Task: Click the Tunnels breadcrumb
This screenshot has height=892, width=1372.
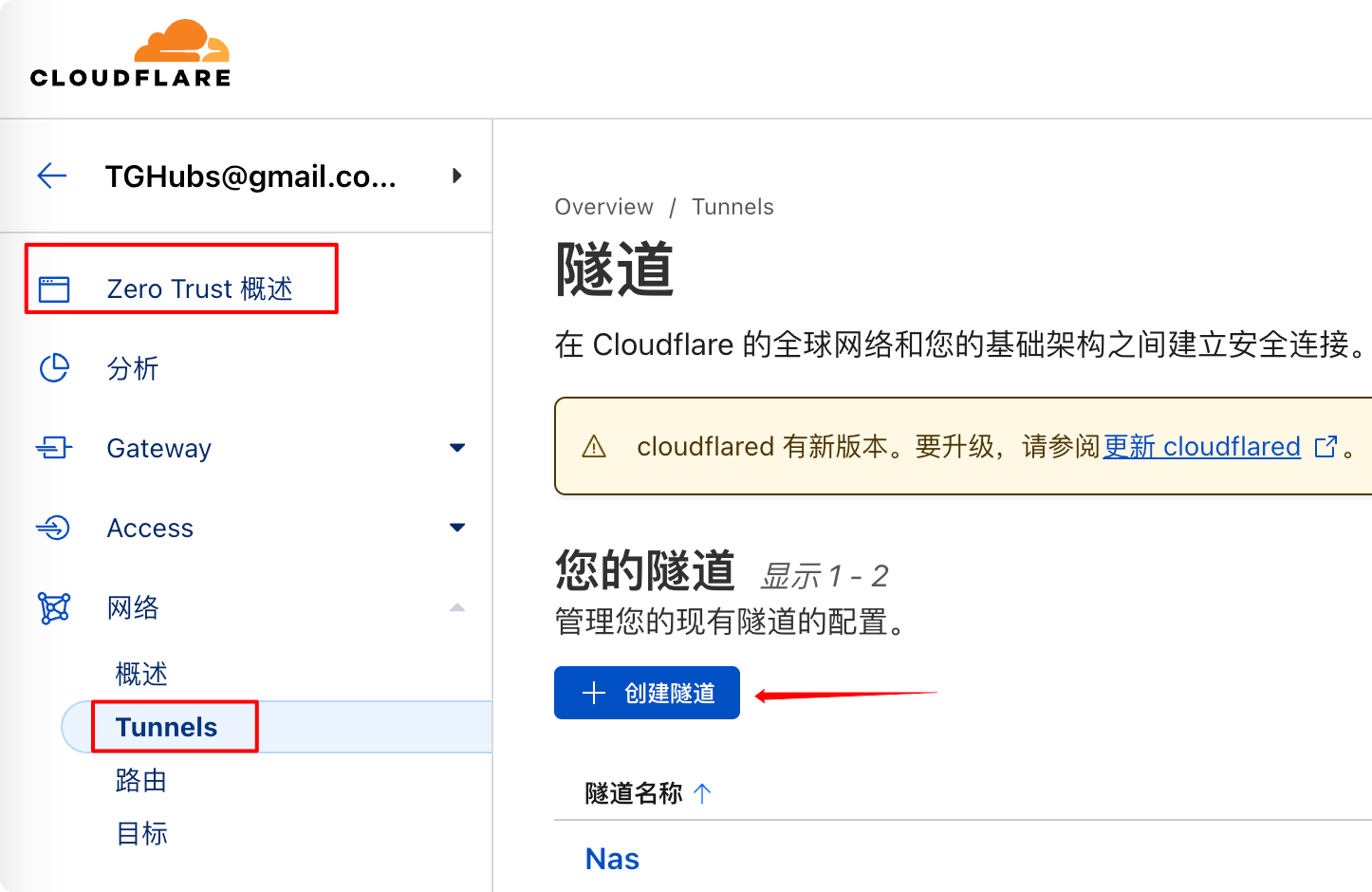Action: 732,207
